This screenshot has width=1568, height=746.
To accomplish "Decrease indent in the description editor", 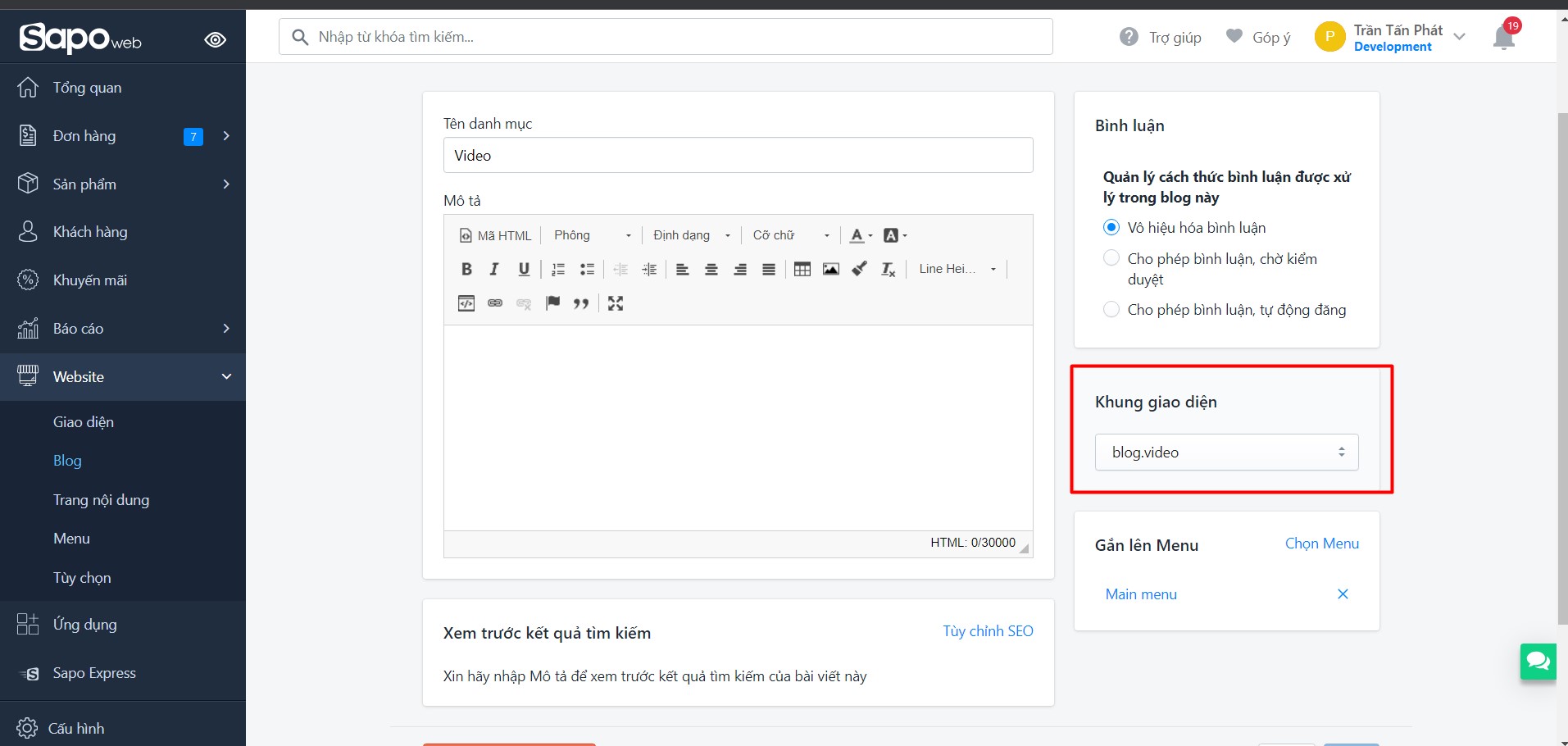I will coord(620,269).
